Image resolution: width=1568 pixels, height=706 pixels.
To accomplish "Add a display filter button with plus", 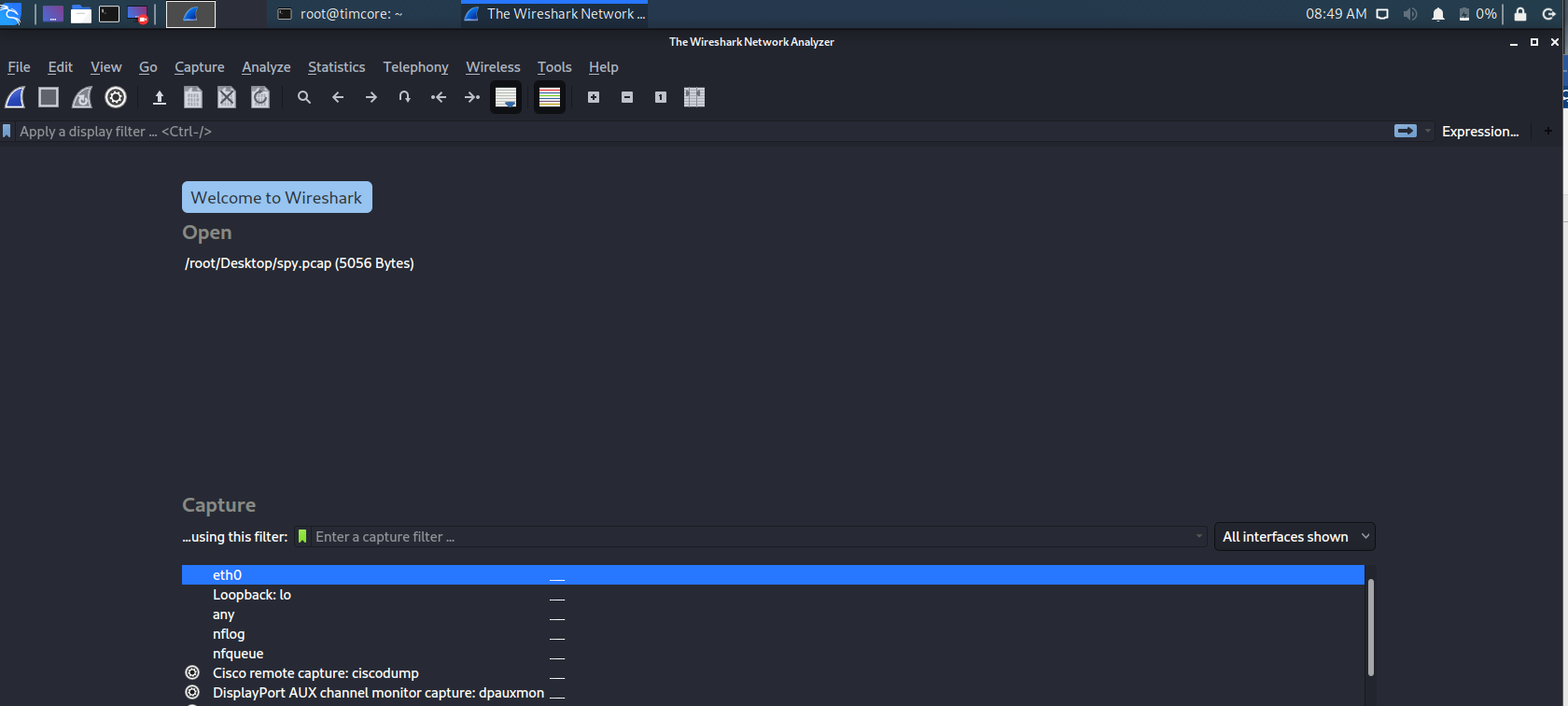I will coord(1548,132).
